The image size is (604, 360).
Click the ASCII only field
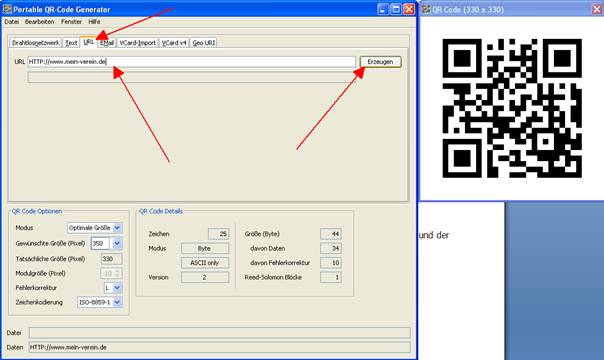(x=205, y=263)
